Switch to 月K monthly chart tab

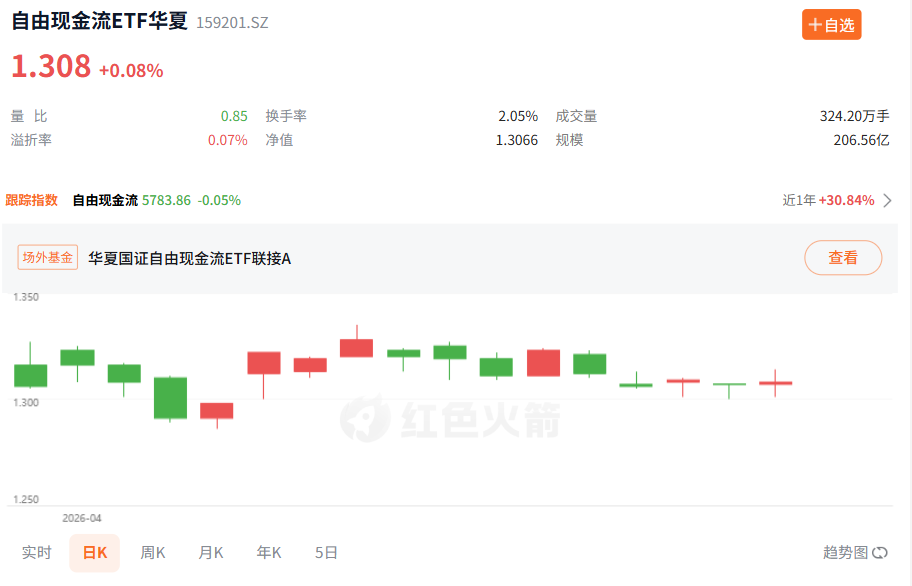click(211, 552)
